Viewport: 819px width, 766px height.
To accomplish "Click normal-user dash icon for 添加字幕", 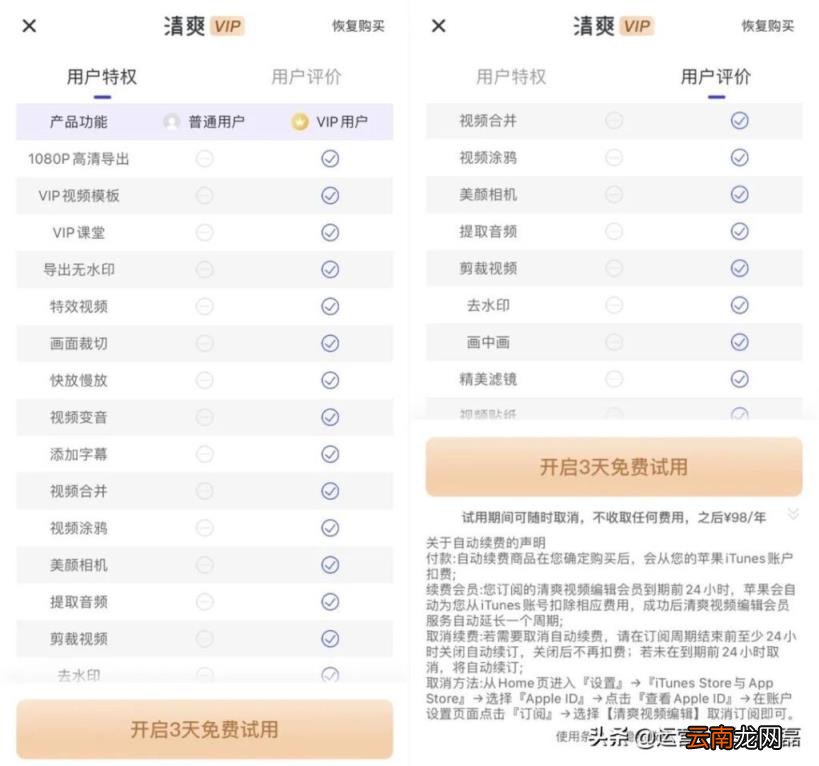I will click(x=205, y=454).
